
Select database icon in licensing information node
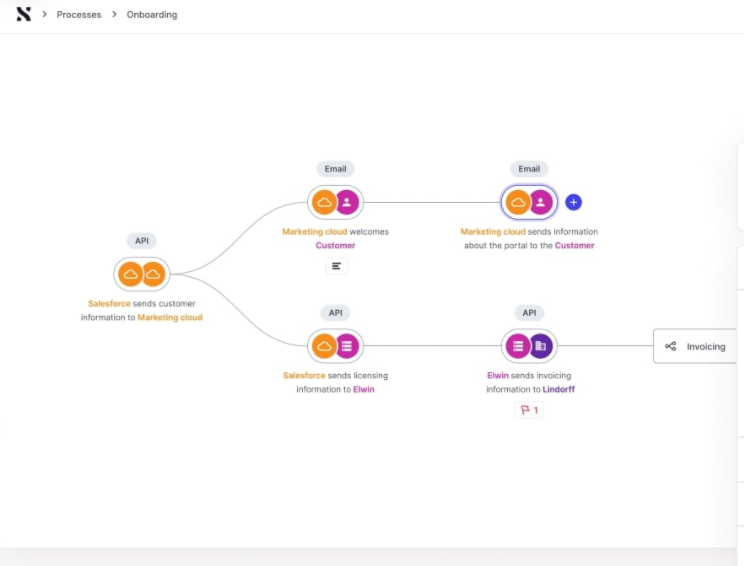coord(347,346)
